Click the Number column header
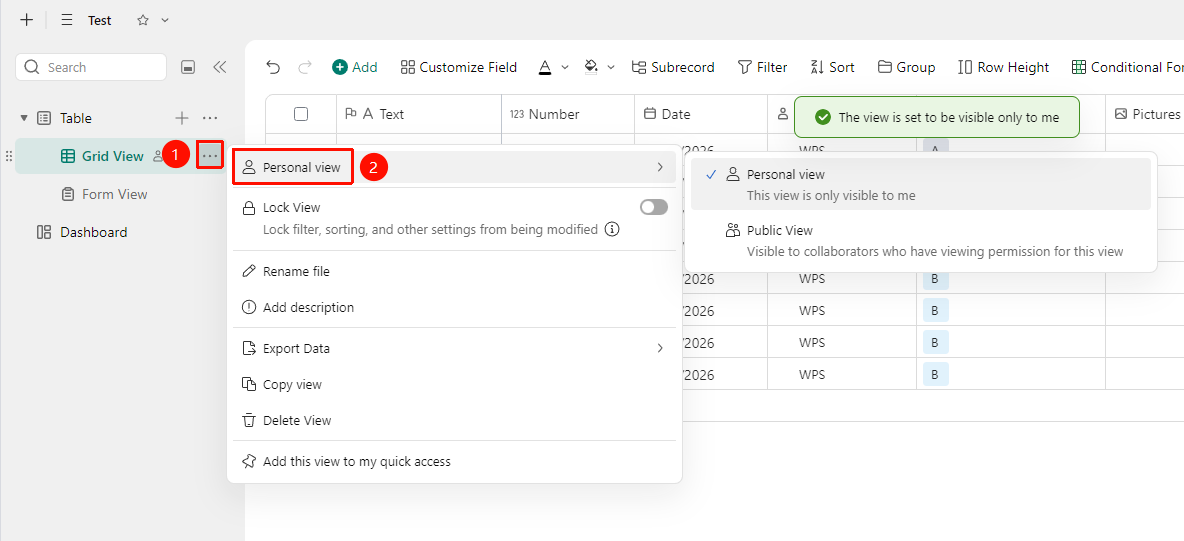 pyautogui.click(x=568, y=114)
